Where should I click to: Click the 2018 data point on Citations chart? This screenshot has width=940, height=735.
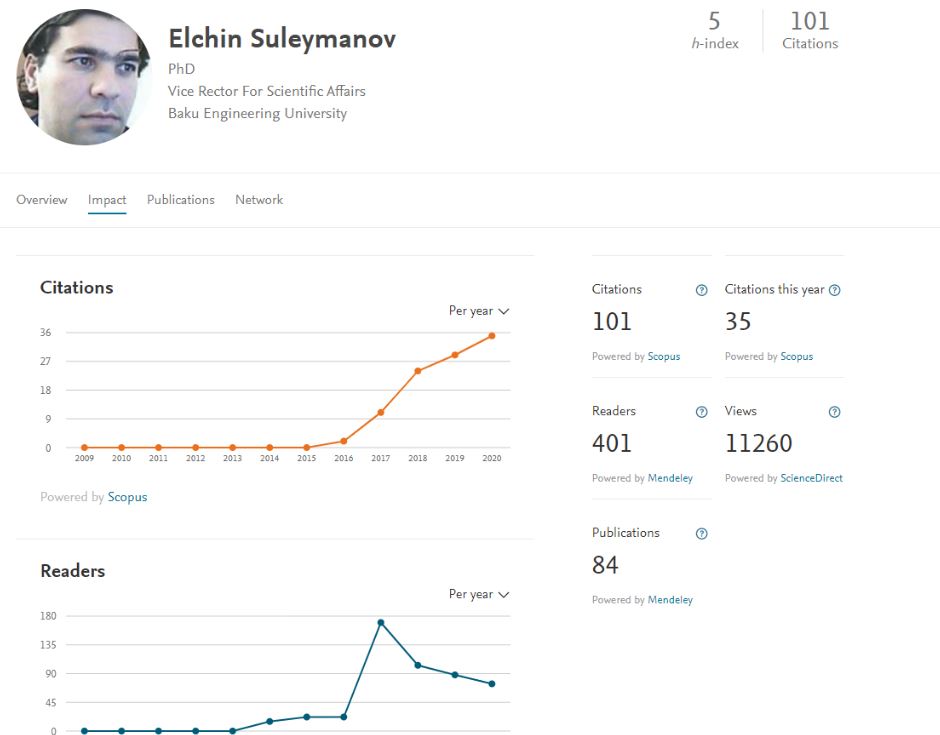click(x=418, y=370)
